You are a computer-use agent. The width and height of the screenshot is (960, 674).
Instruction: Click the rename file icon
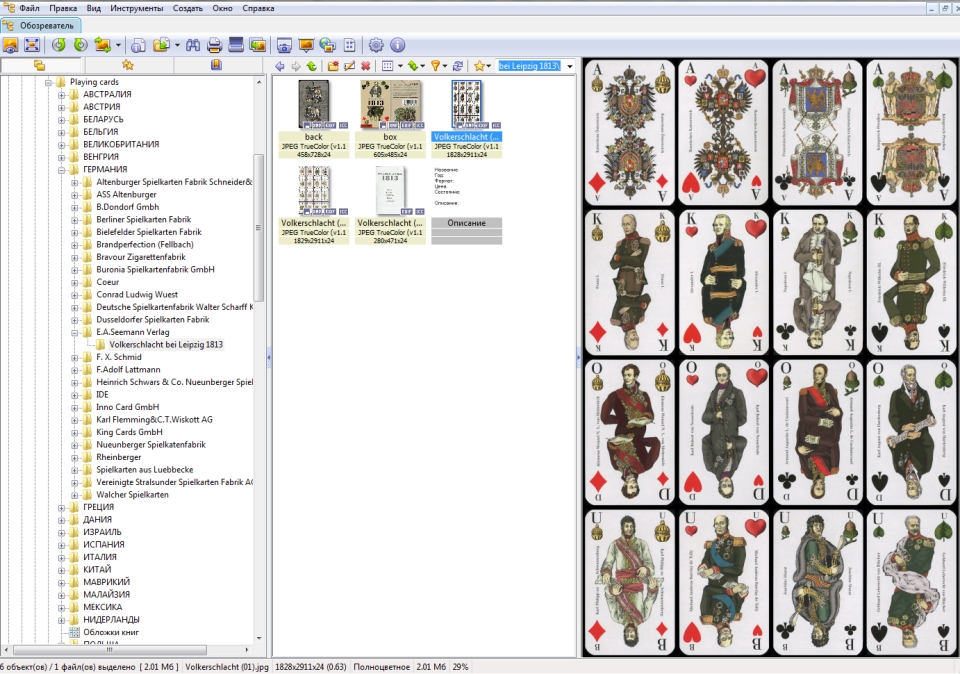click(x=350, y=66)
